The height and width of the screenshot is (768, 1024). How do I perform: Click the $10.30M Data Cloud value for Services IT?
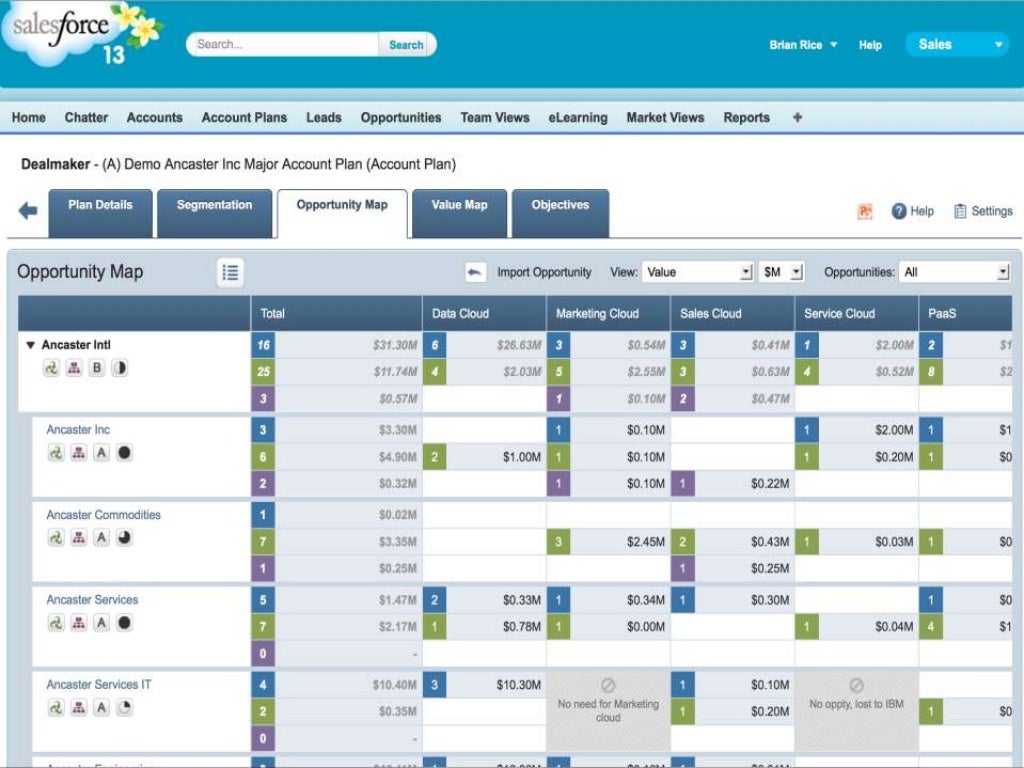tap(519, 684)
